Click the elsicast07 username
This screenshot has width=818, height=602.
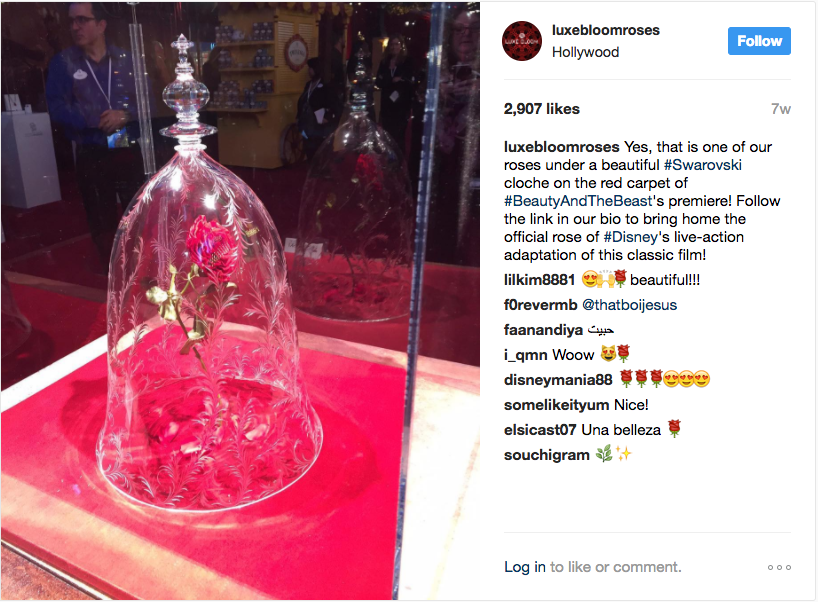coord(539,430)
